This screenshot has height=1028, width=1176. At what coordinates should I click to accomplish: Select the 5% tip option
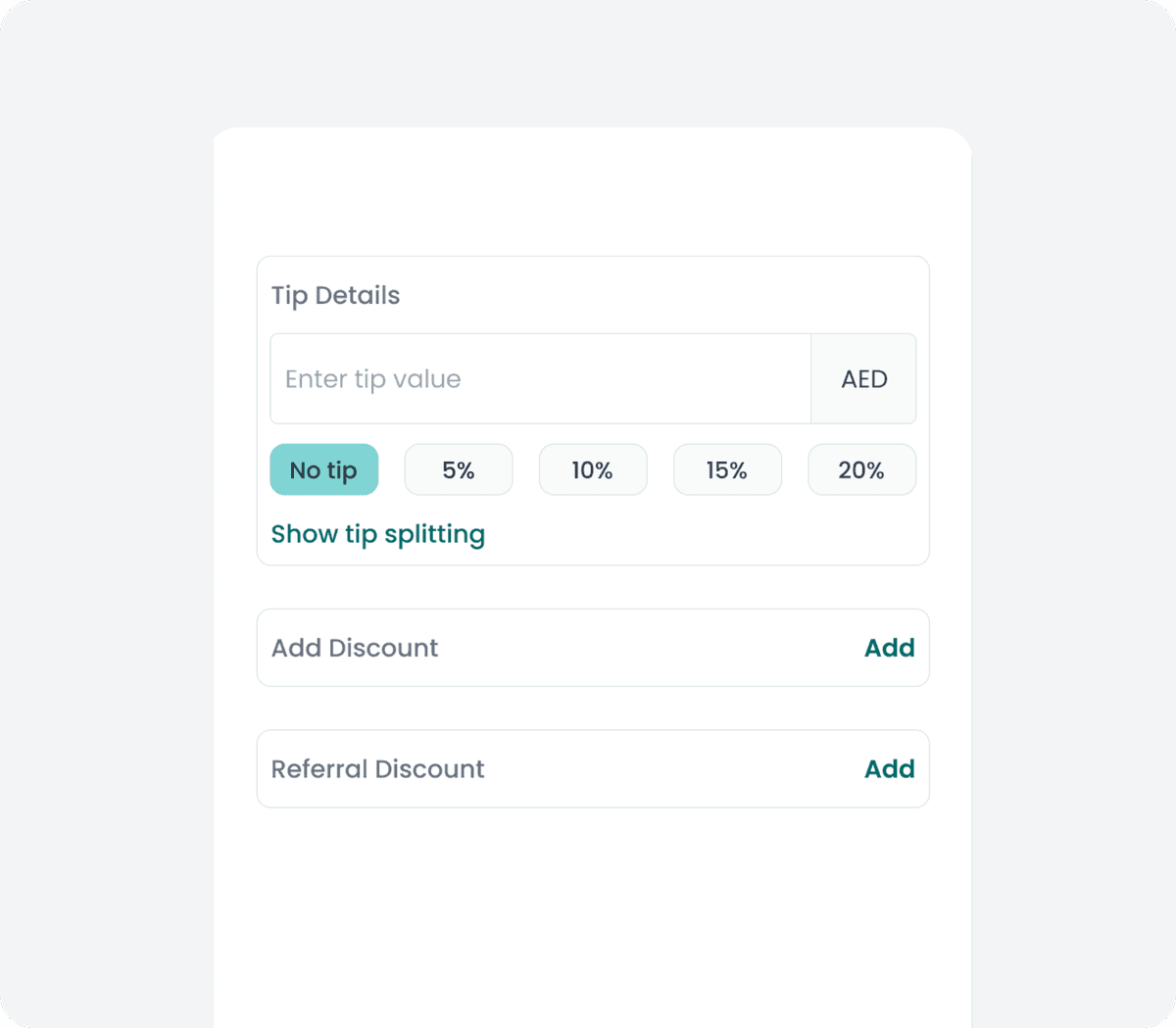click(x=458, y=469)
